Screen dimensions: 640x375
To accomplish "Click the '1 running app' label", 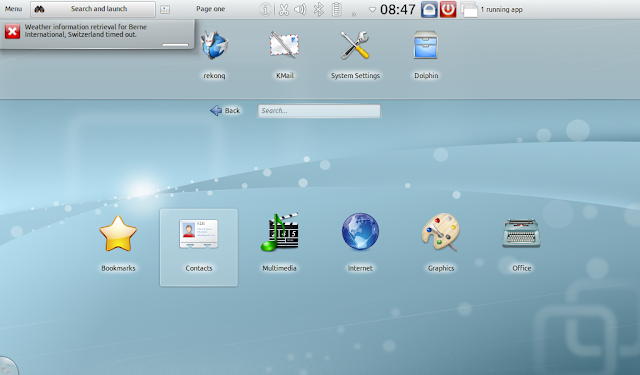I will [501, 9].
